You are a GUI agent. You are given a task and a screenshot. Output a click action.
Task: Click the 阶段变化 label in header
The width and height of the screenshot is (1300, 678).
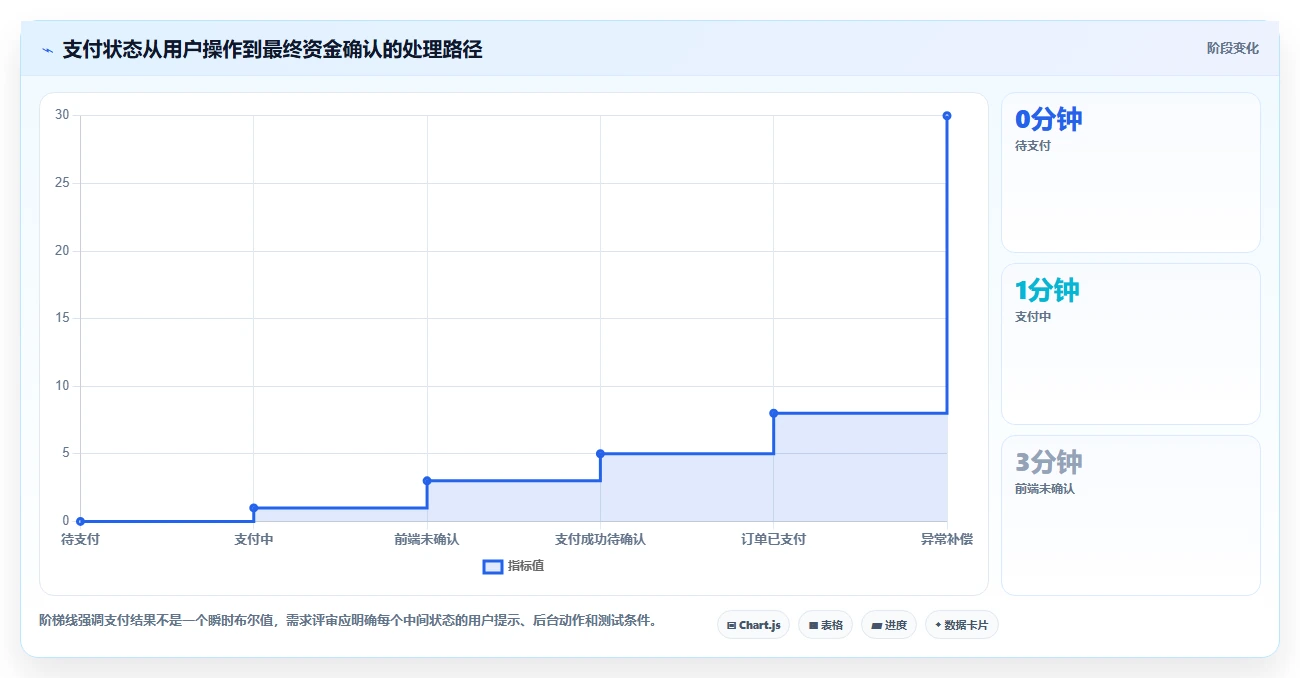pyautogui.click(x=1233, y=48)
